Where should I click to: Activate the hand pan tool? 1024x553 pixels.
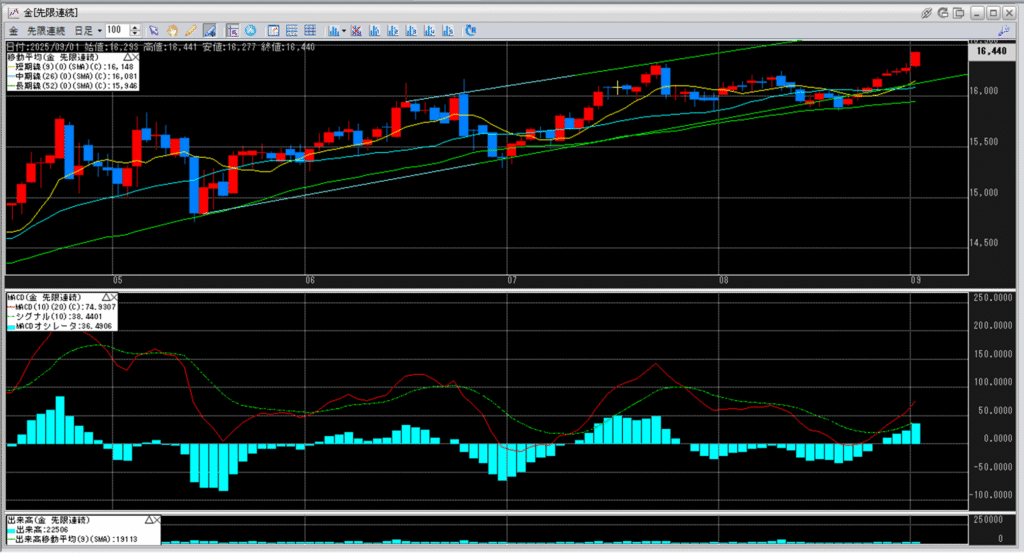[x=173, y=30]
